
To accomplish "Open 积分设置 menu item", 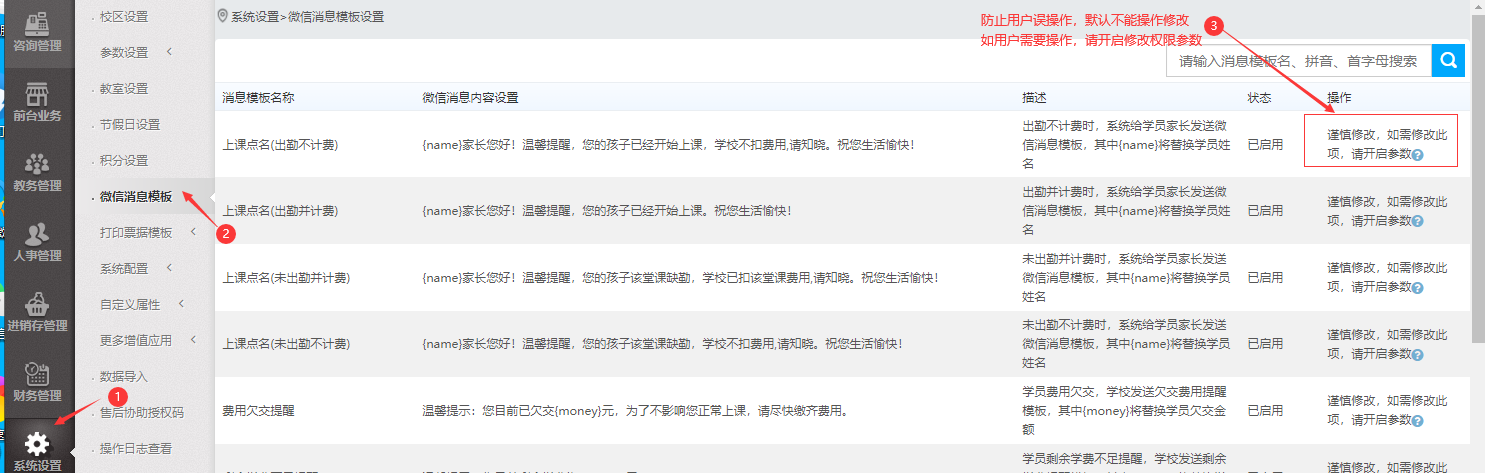I will (124, 160).
